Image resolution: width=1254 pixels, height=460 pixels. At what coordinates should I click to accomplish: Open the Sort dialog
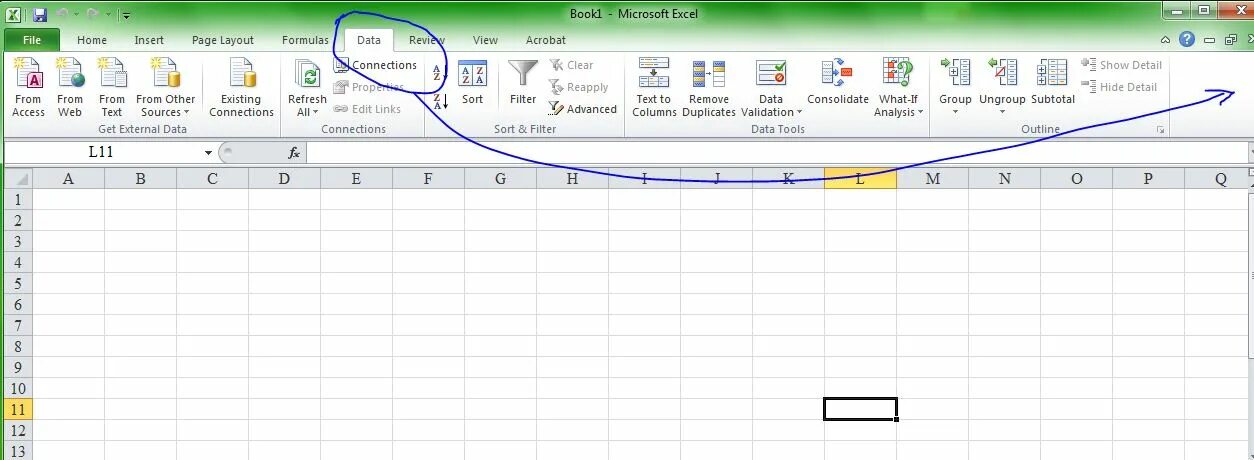[x=472, y=83]
